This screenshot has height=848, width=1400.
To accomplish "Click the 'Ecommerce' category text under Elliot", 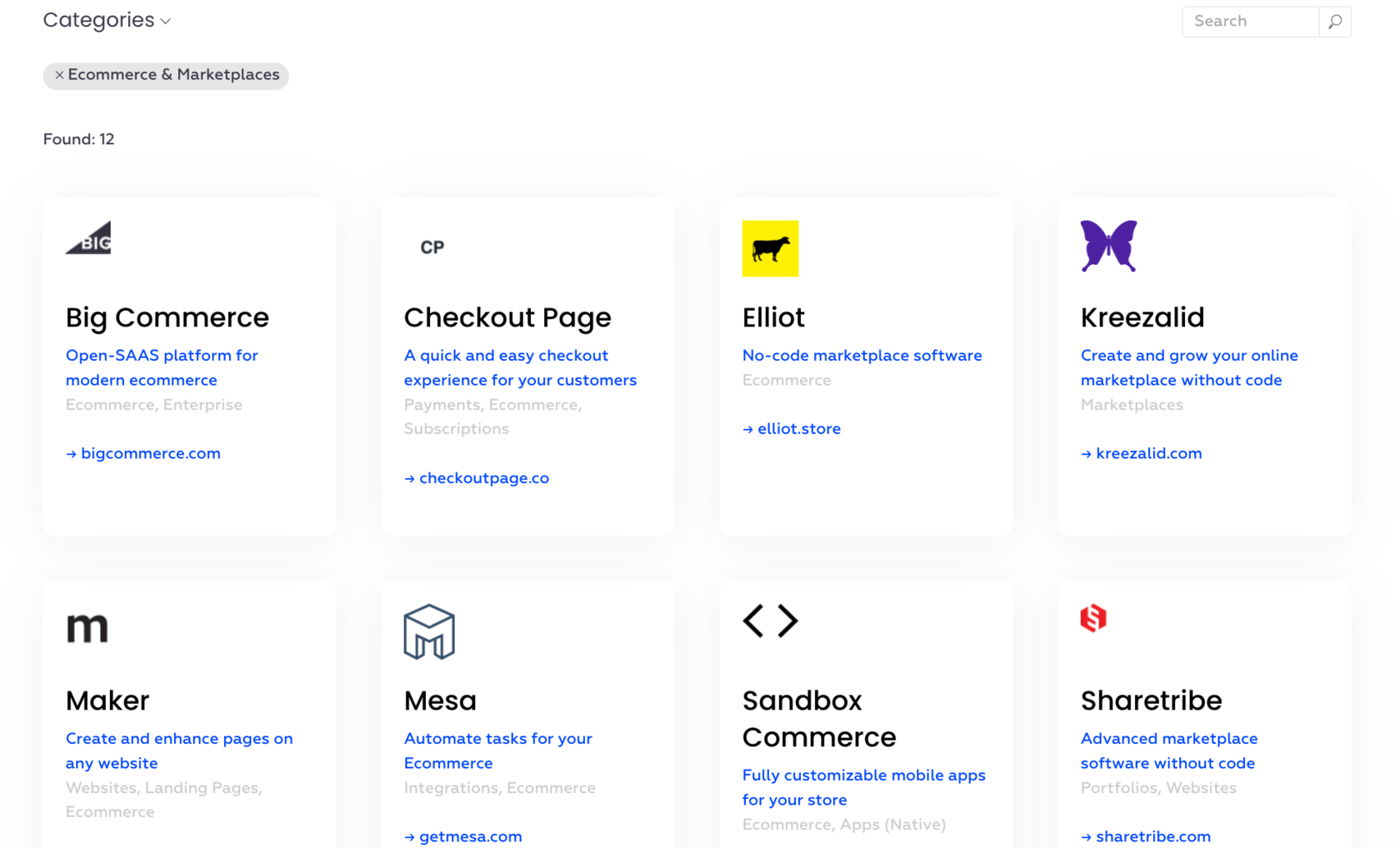I will click(787, 381).
